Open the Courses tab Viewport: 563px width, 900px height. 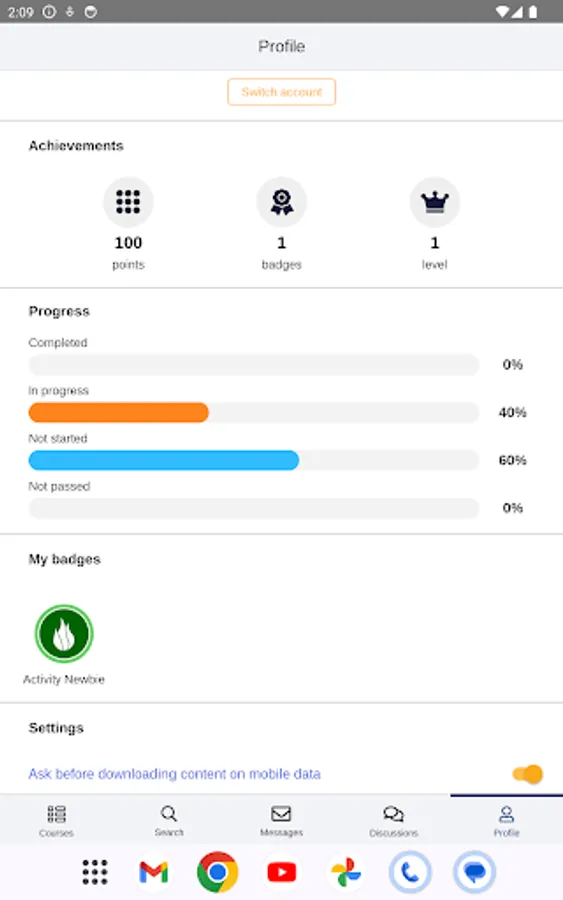click(56, 821)
